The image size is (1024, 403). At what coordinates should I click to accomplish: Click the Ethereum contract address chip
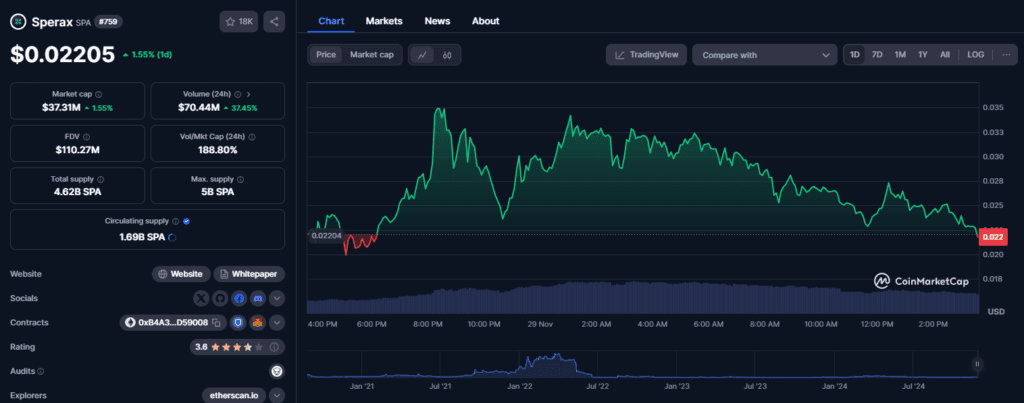coord(174,323)
